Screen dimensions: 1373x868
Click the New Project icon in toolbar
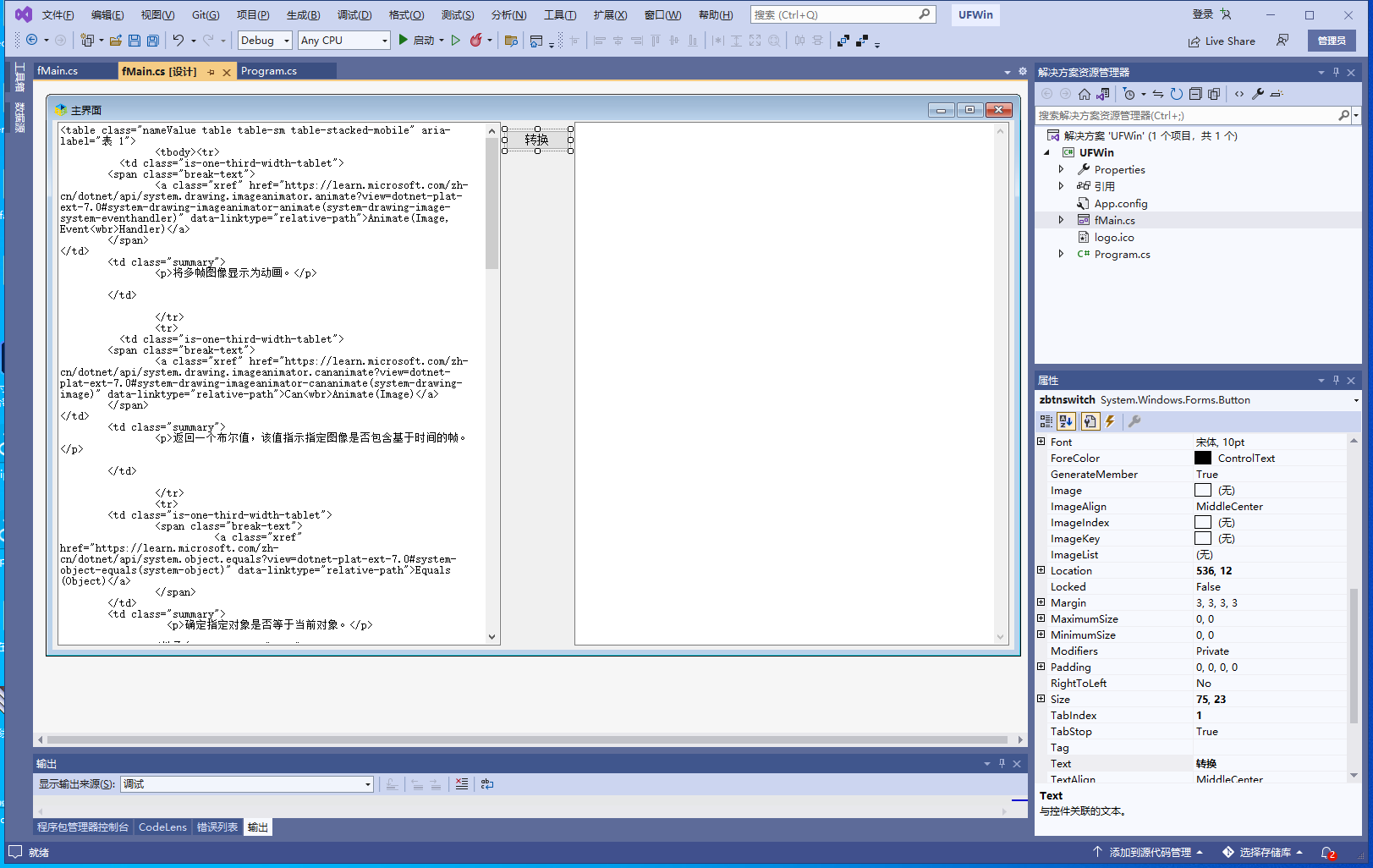pos(87,41)
